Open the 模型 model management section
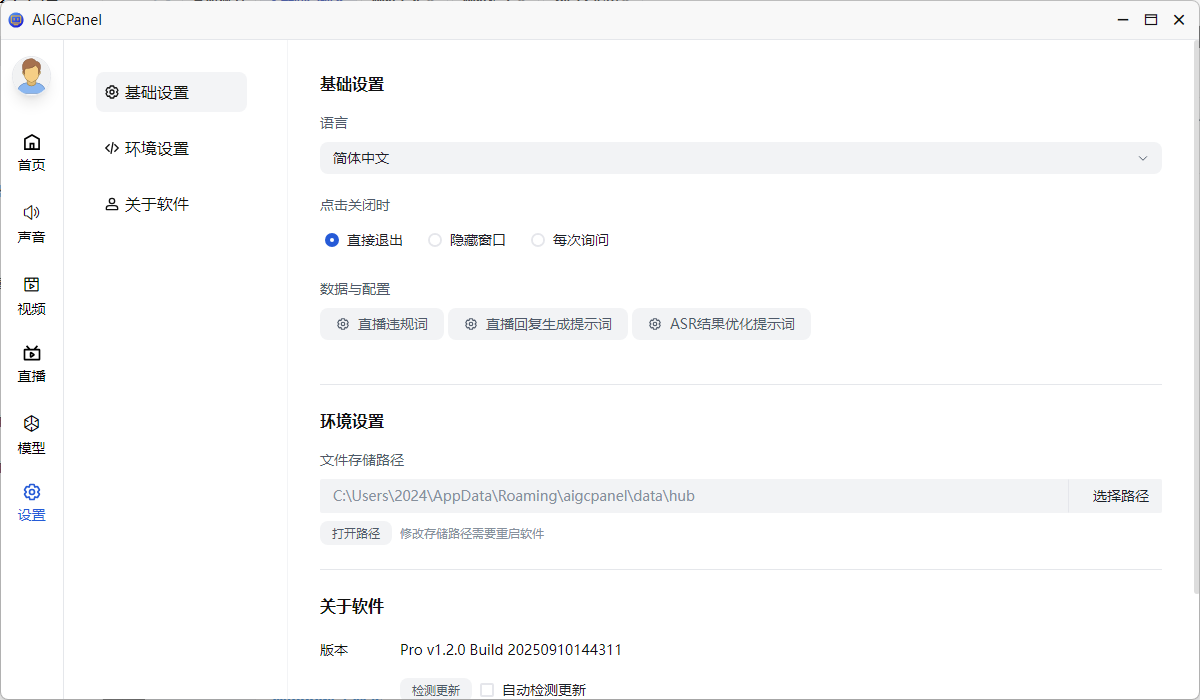Viewport: 1200px width, 700px height. [31, 430]
